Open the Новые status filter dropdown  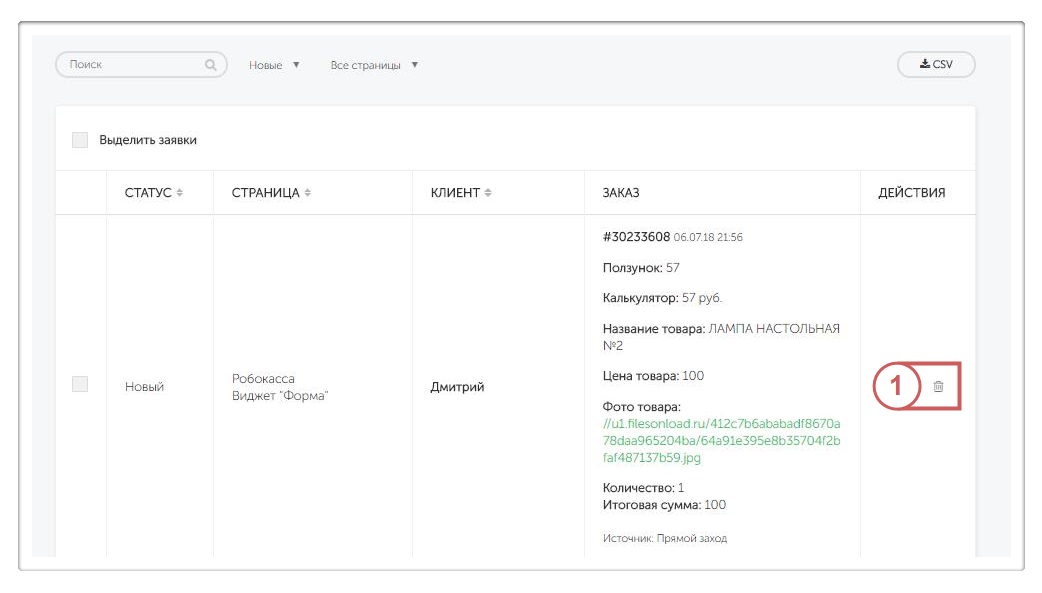[x=274, y=65]
